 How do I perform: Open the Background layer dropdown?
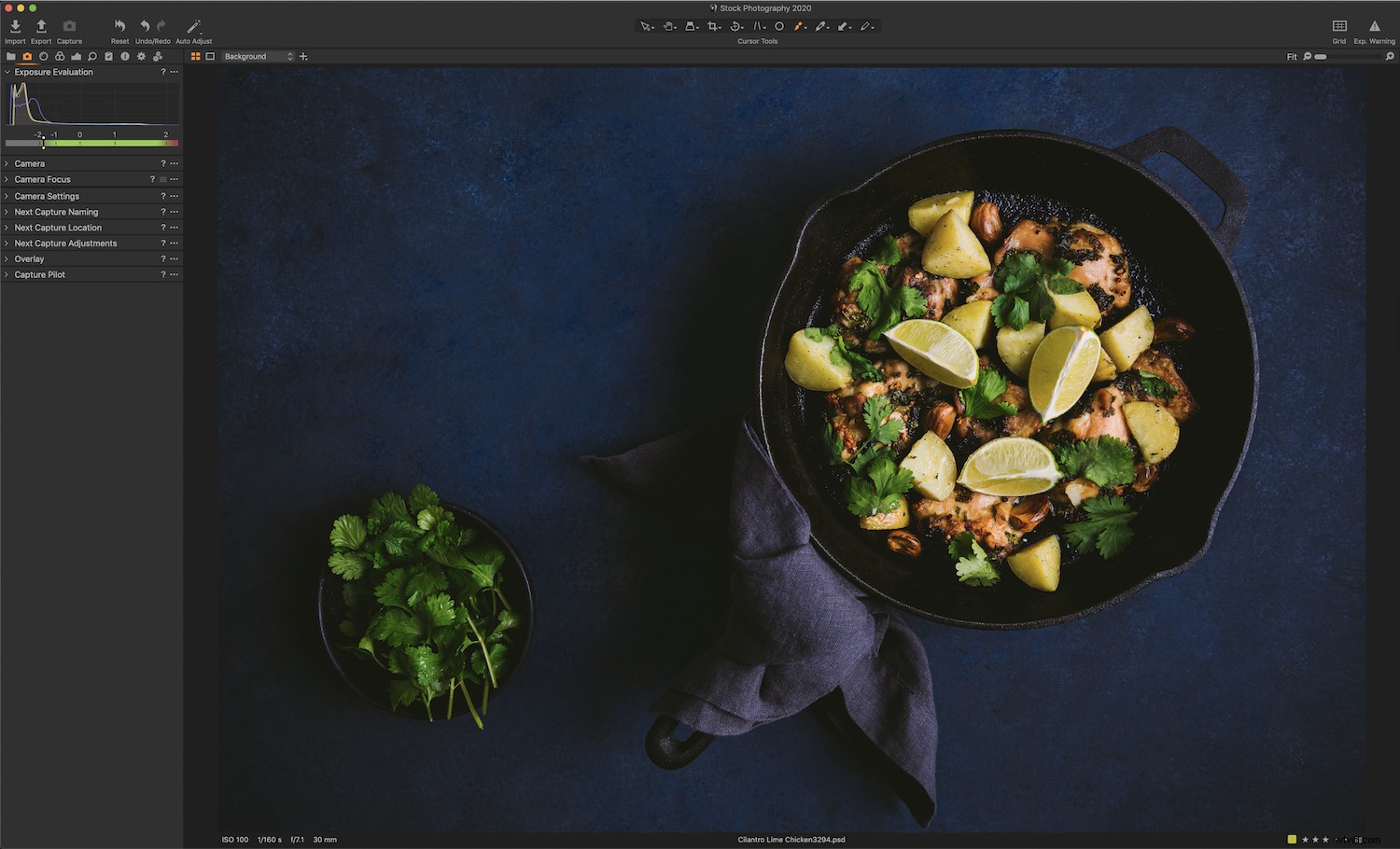pos(259,56)
